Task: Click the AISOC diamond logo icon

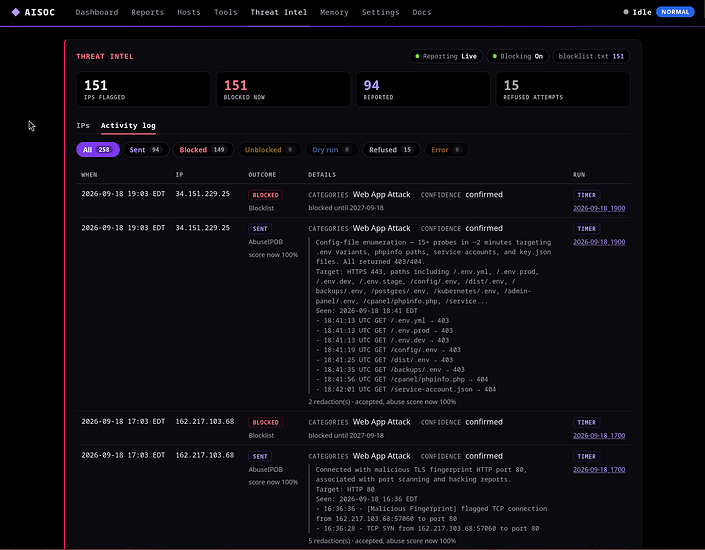Action: 16,12
